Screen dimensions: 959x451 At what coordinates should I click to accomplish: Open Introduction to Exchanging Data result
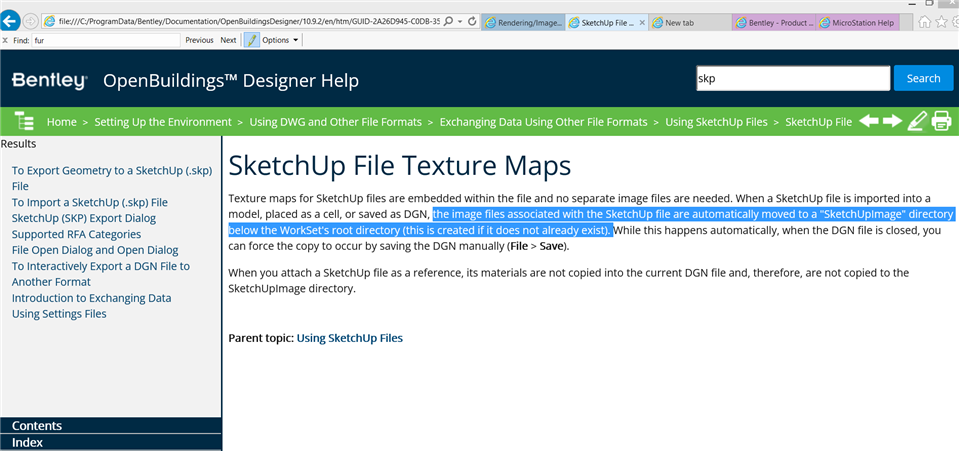pyautogui.click(x=92, y=298)
